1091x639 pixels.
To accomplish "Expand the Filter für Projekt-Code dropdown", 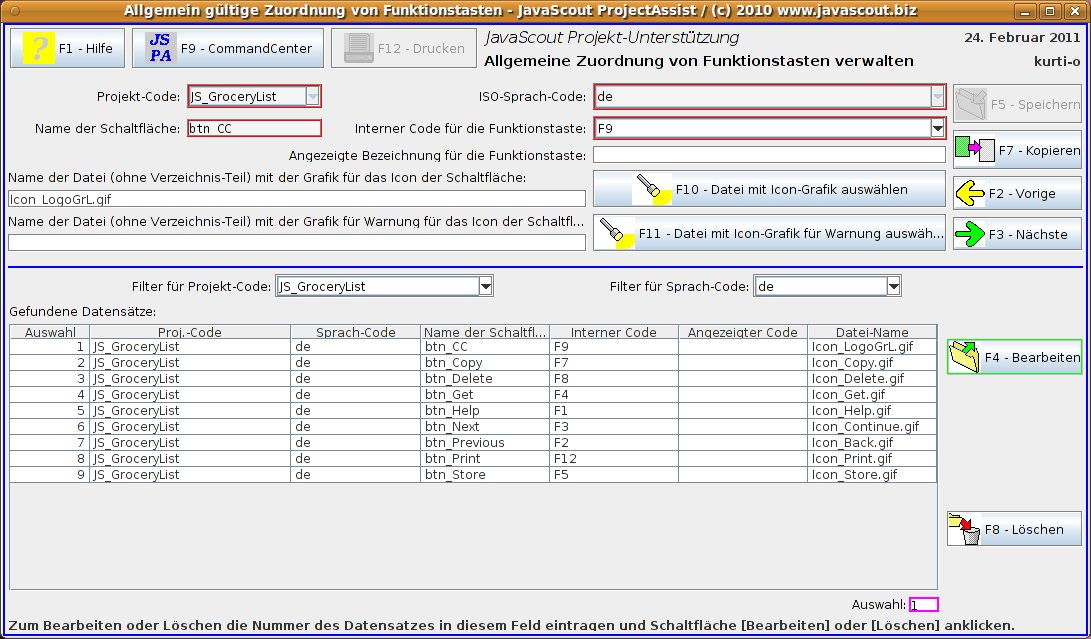I will [x=485, y=287].
